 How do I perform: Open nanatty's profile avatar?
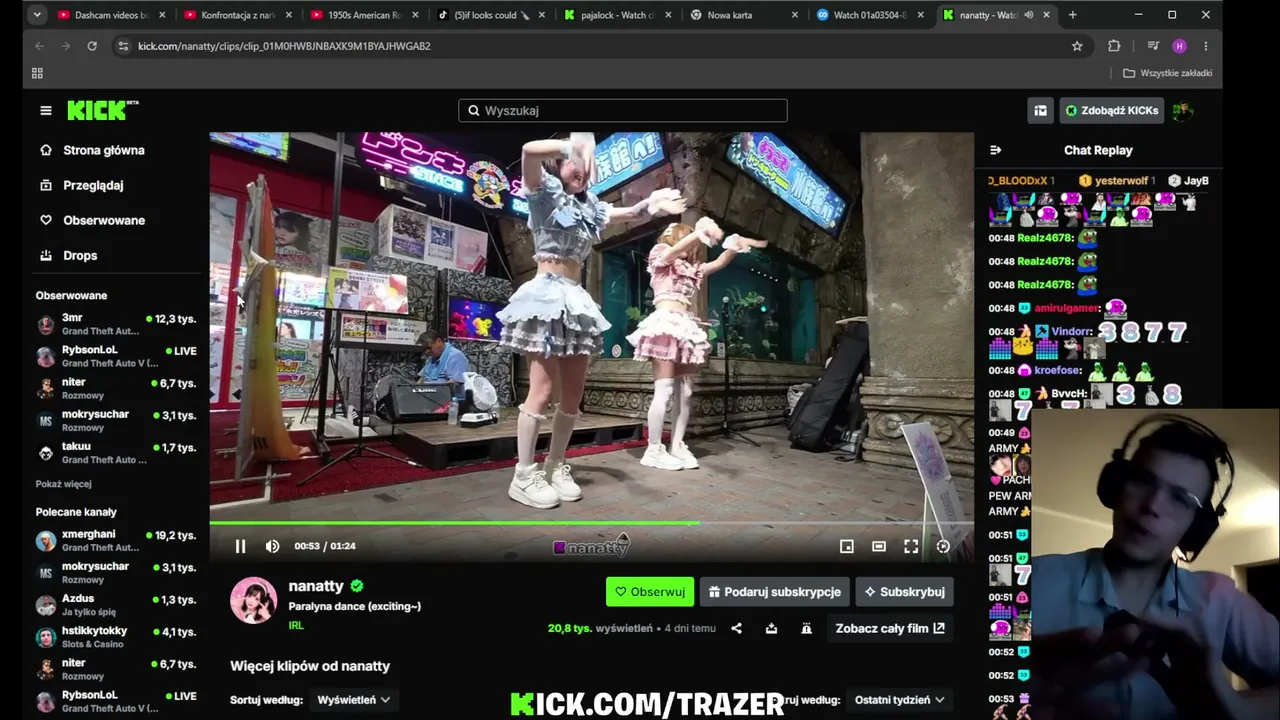pyautogui.click(x=253, y=600)
